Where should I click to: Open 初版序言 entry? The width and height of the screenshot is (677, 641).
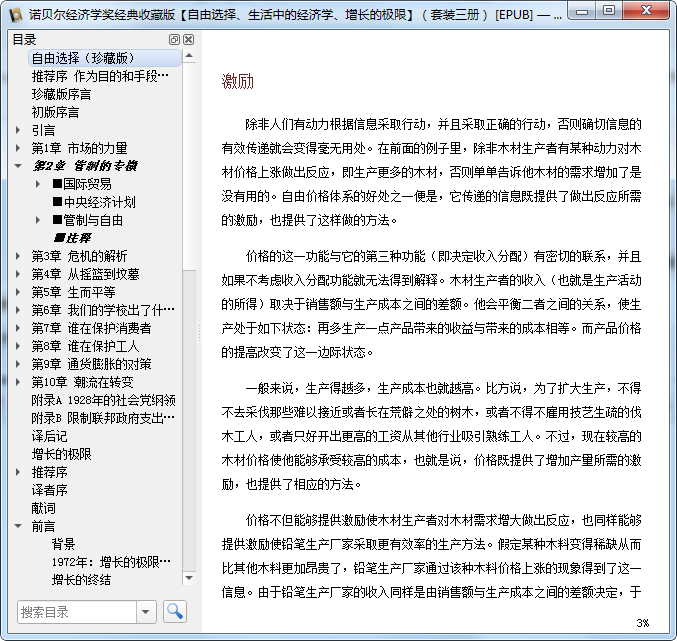[55, 112]
